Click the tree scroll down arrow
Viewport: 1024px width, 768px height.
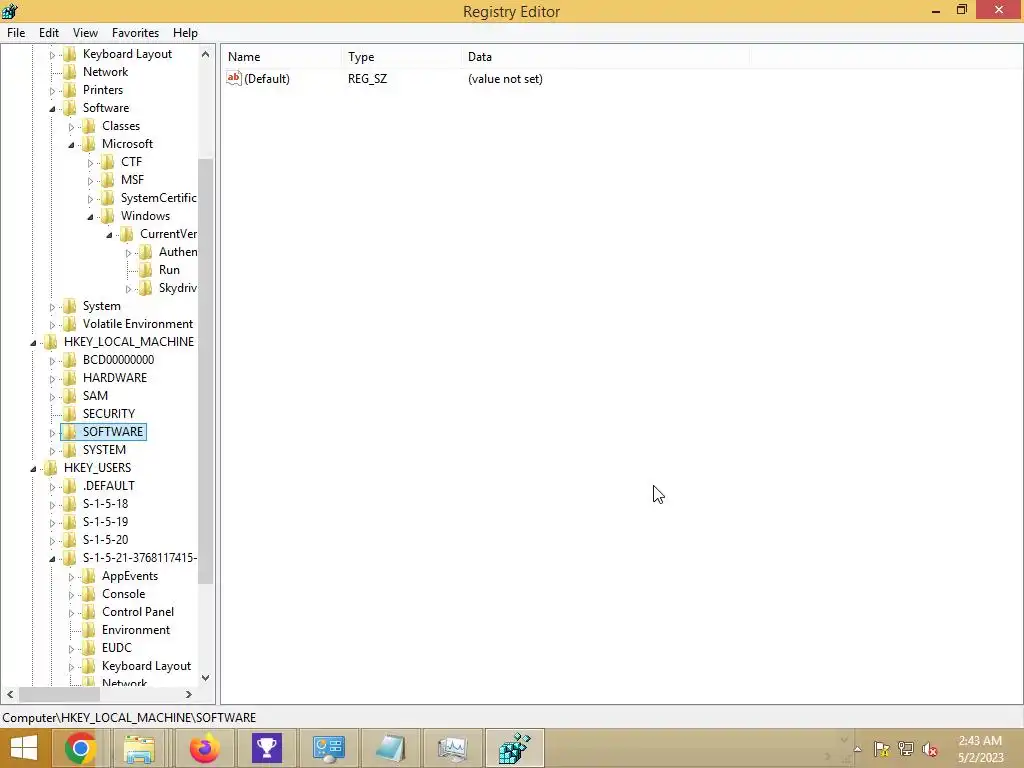pyautogui.click(x=205, y=678)
